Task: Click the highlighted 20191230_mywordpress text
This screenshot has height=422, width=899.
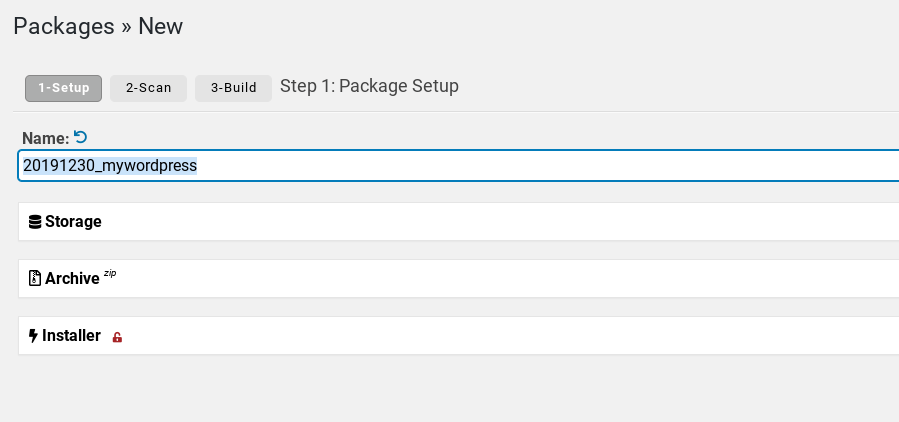Action: pos(110,166)
